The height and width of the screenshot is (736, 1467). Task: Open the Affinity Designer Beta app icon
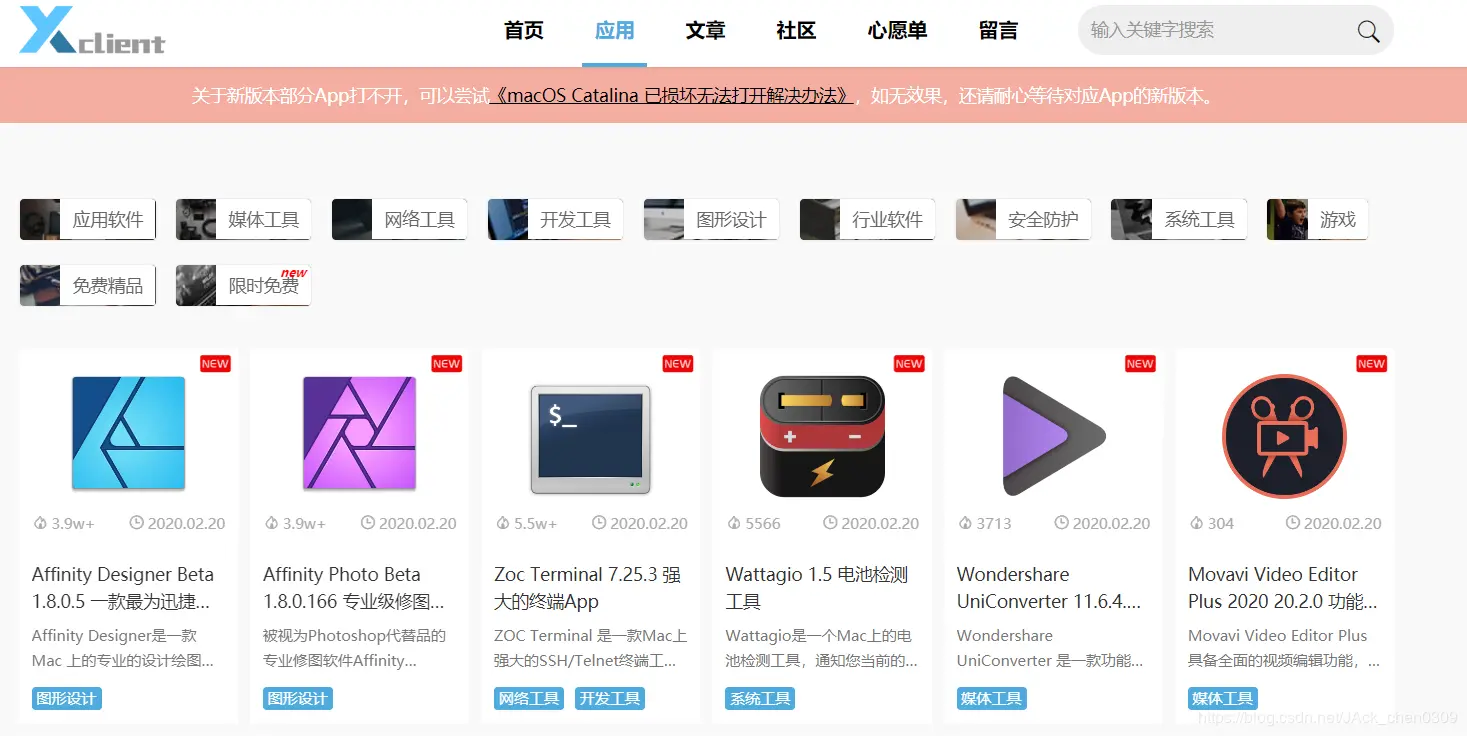(x=128, y=433)
